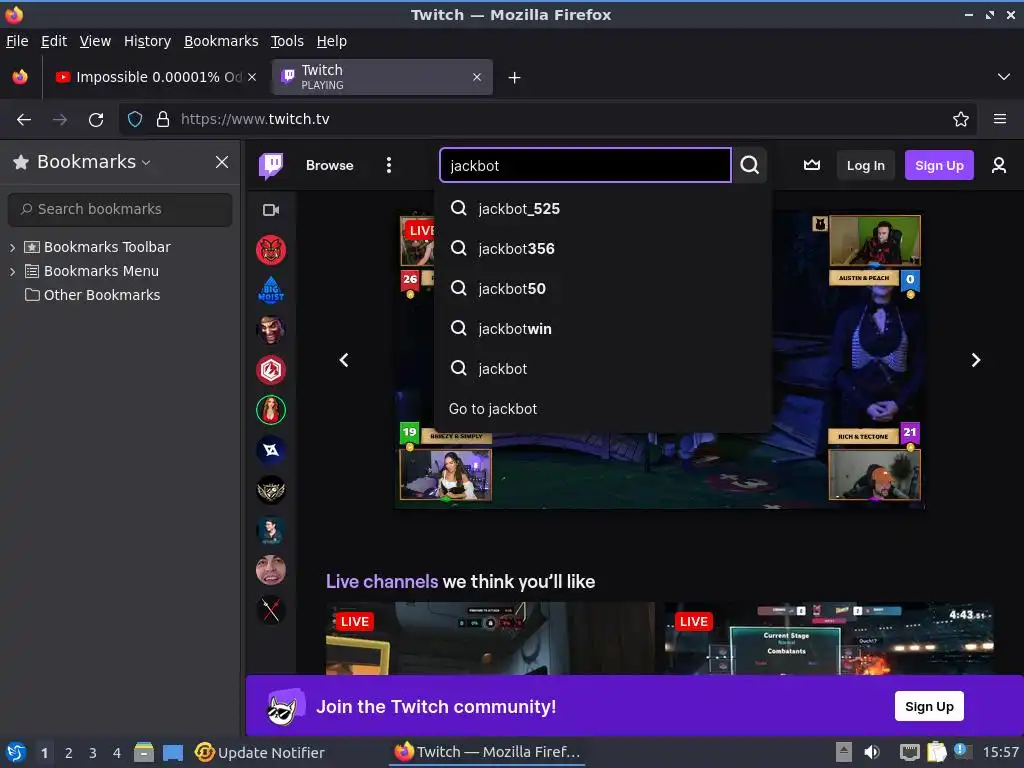Viewport: 1024px width, 768px height.
Task: Expand the Bookmarks Menu folder
Action: (12, 272)
